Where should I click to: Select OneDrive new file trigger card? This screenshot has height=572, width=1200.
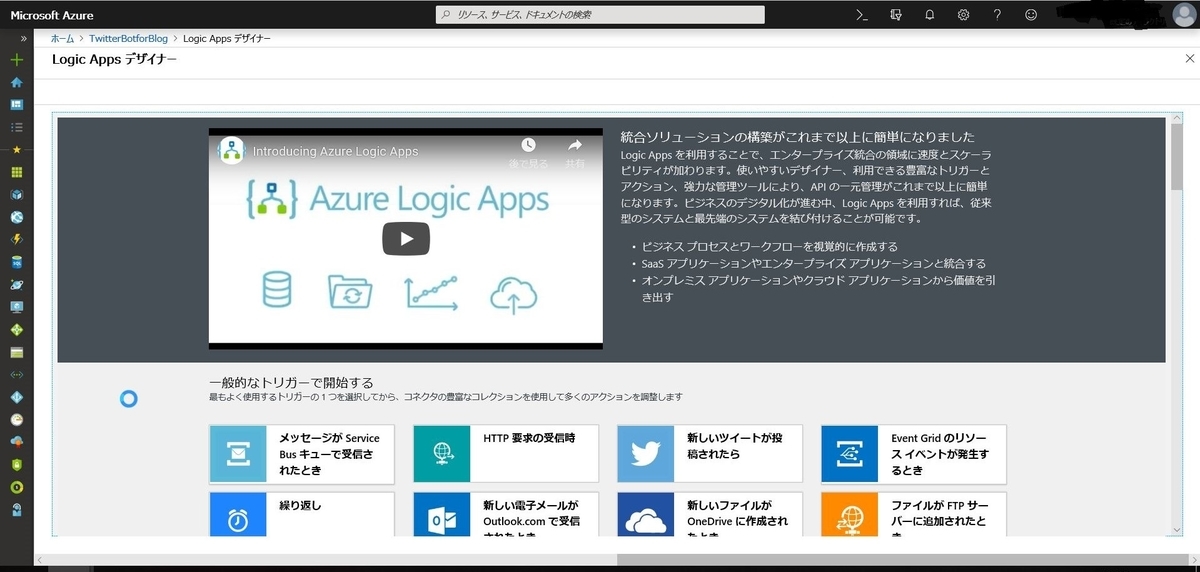coord(710,513)
